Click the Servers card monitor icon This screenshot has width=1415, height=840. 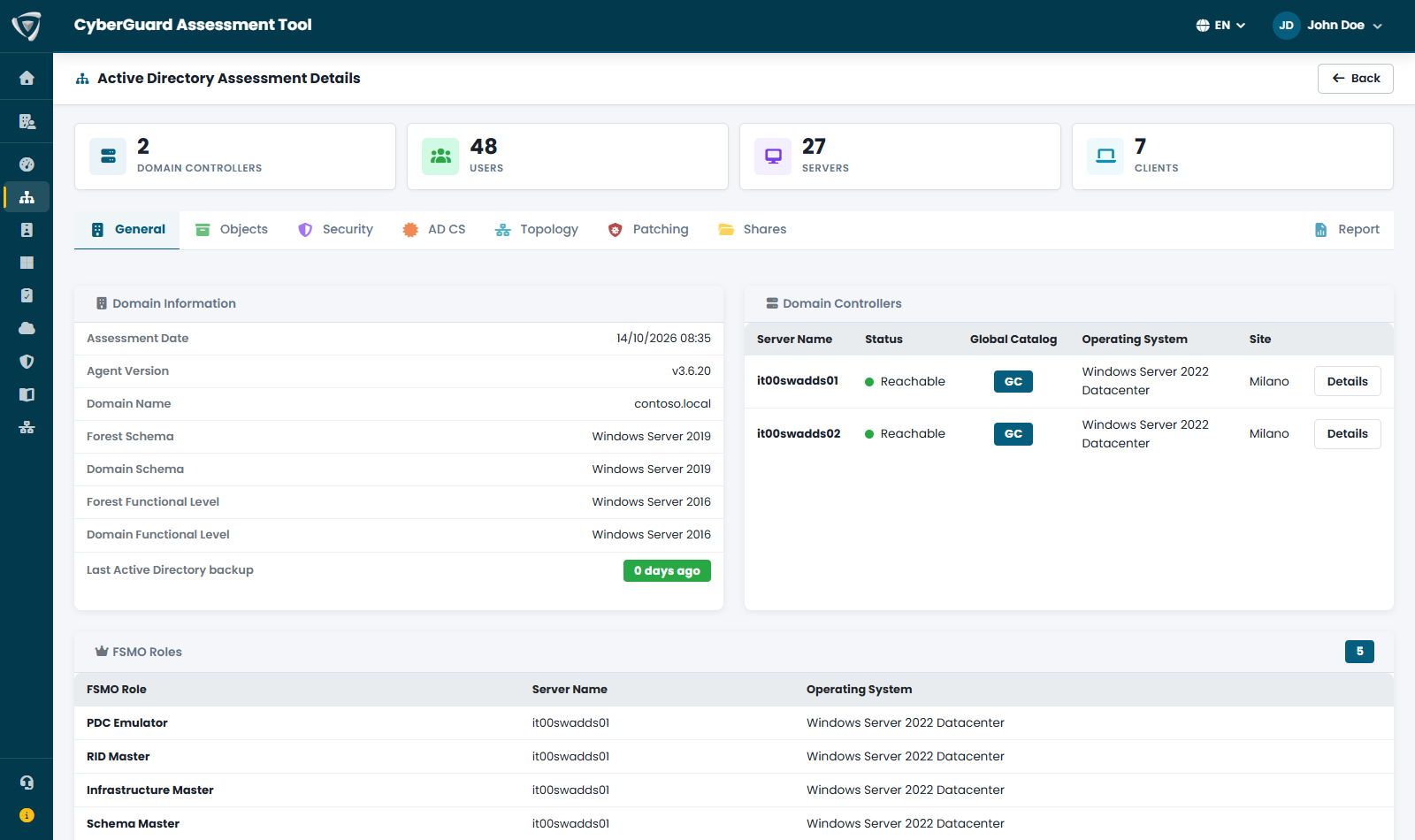(x=773, y=157)
